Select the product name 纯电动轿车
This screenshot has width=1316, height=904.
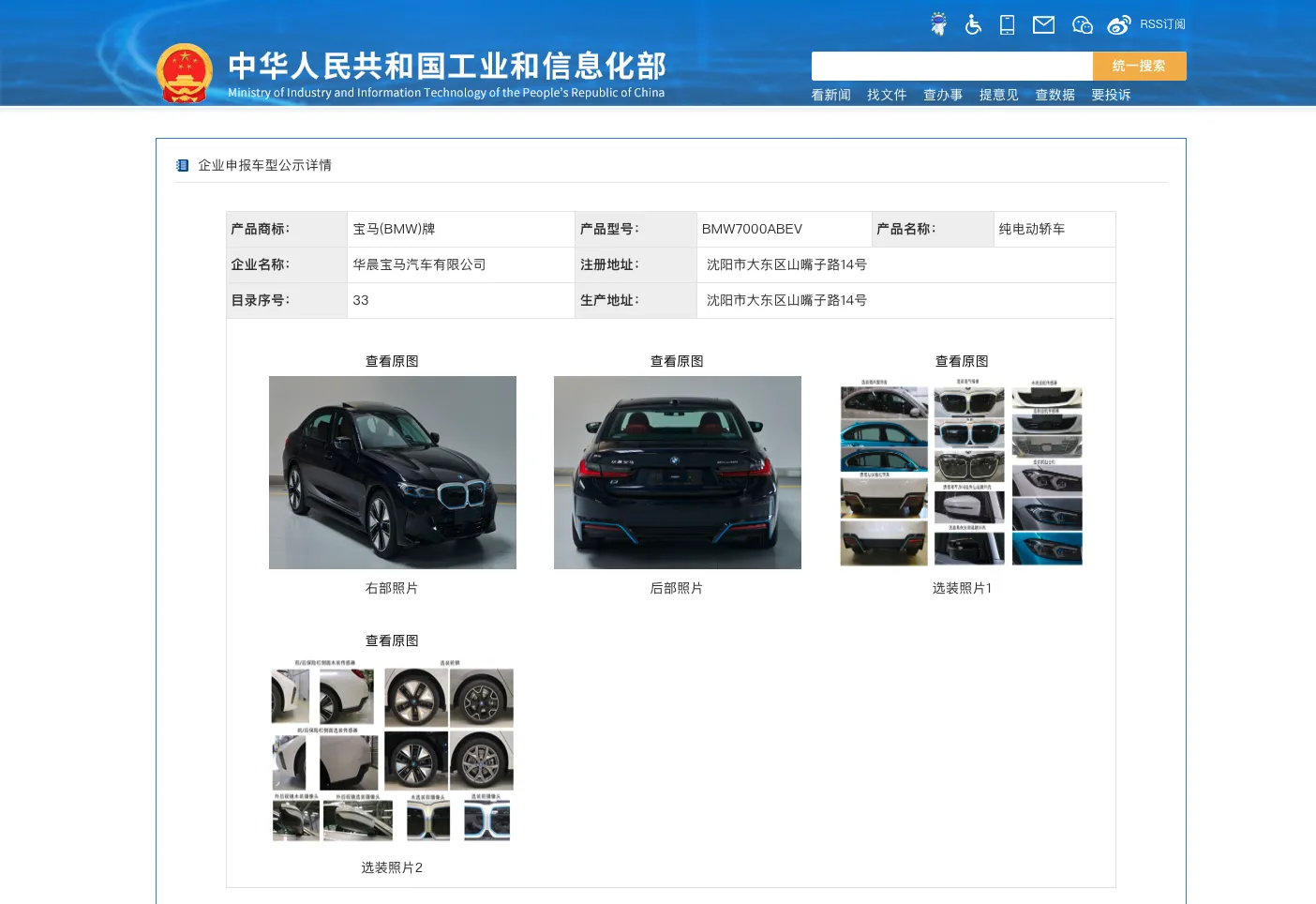(x=1031, y=229)
